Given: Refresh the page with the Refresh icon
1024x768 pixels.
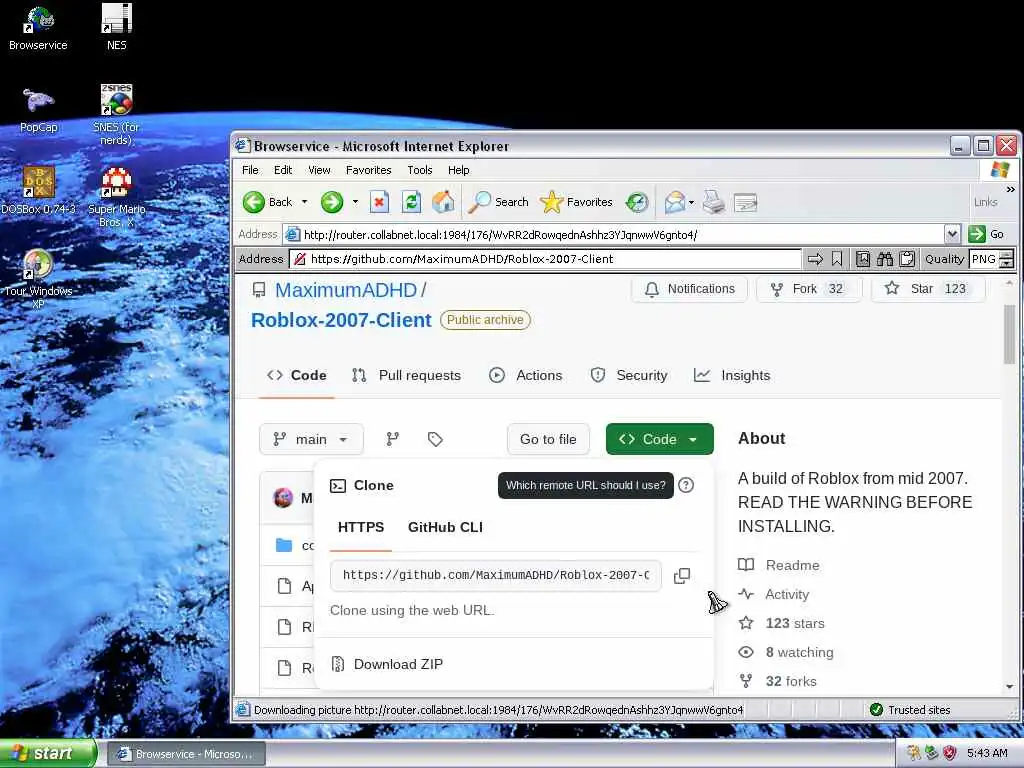Looking at the screenshot, I should click(411, 202).
